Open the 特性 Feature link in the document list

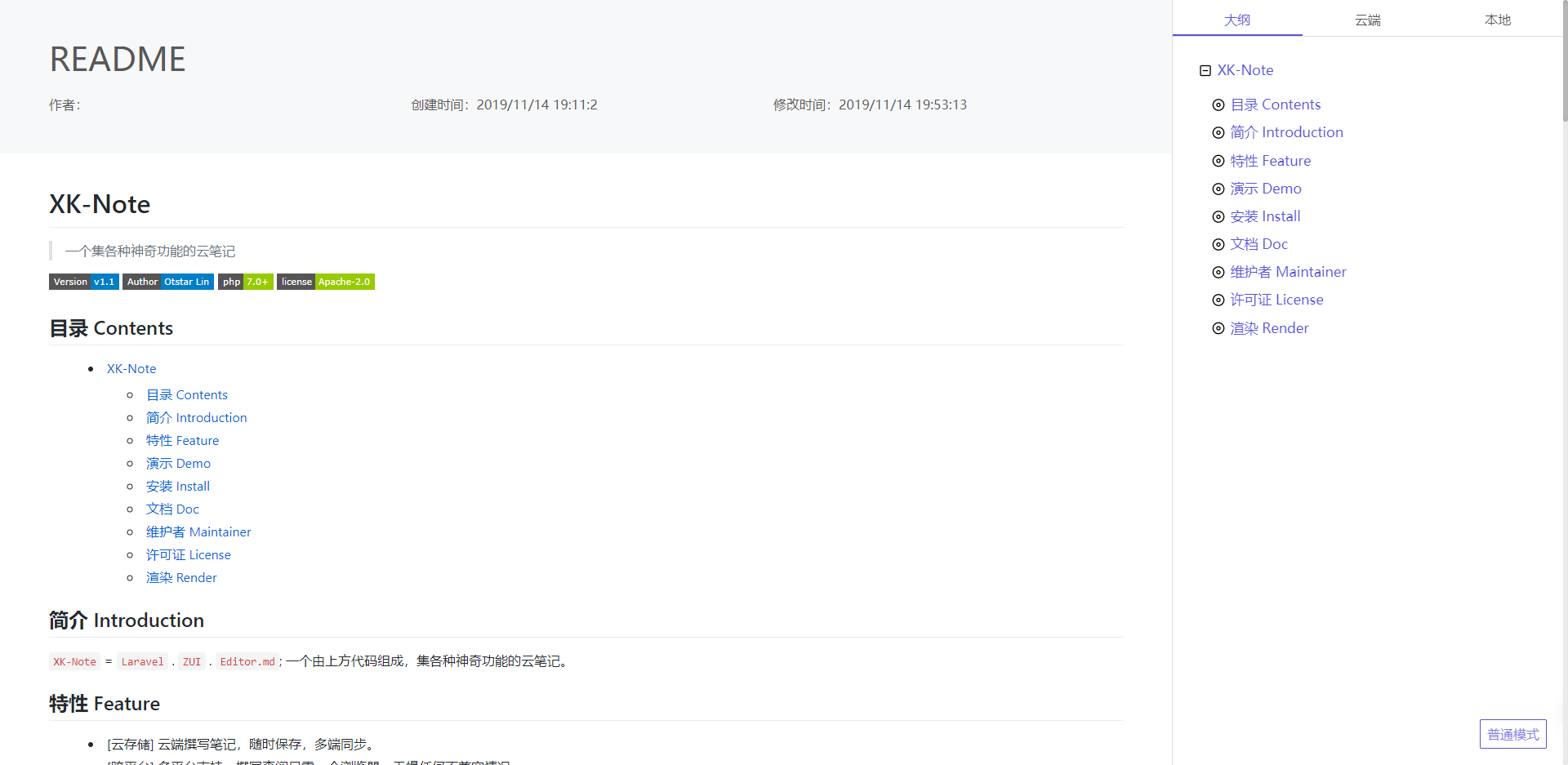[x=182, y=441]
